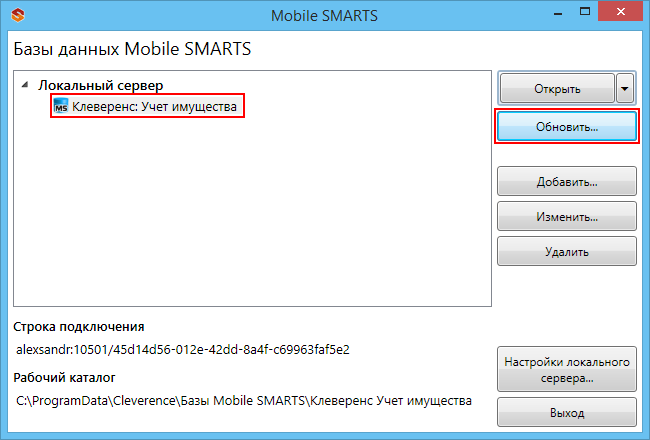Click the Базы данных Mobile SMARTS heading
The width and height of the screenshot is (650, 440).
[x=132, y=49]
